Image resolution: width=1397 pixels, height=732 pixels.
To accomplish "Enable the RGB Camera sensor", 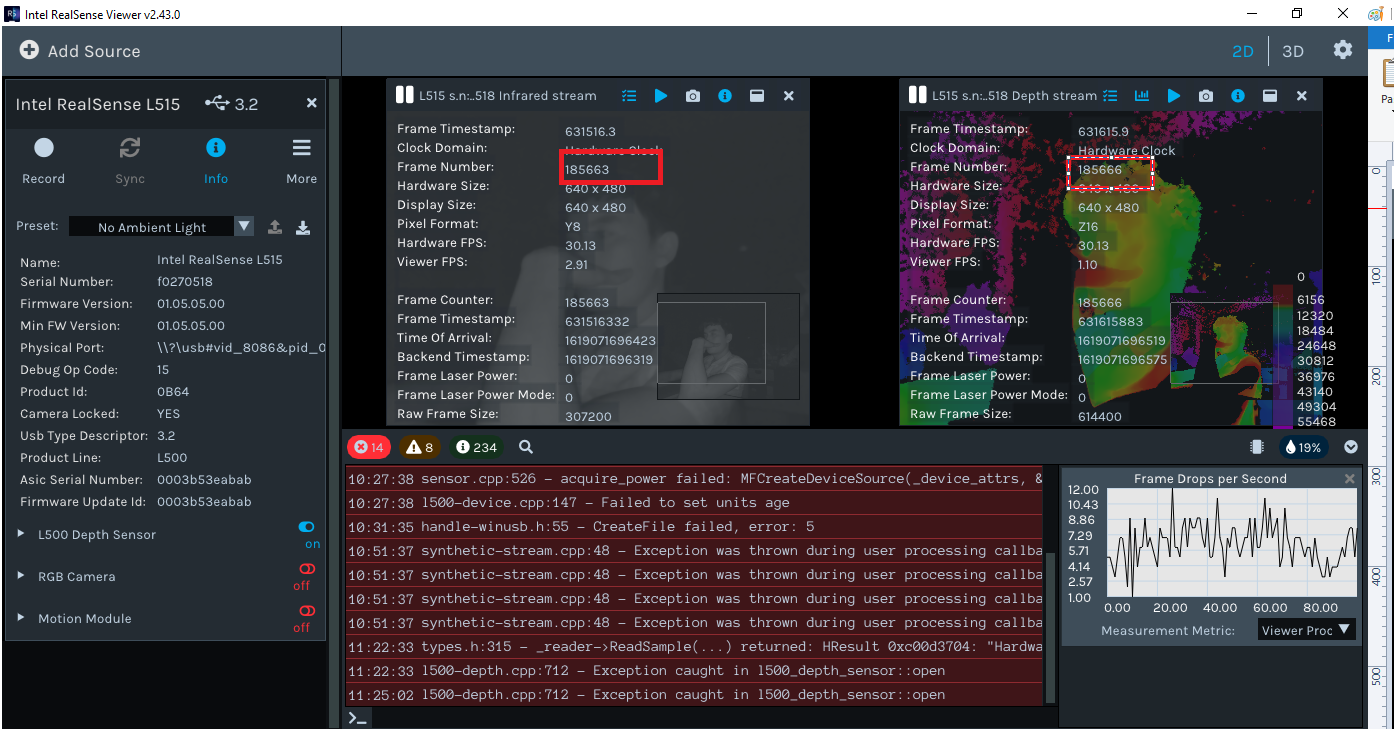I will 306,570.
